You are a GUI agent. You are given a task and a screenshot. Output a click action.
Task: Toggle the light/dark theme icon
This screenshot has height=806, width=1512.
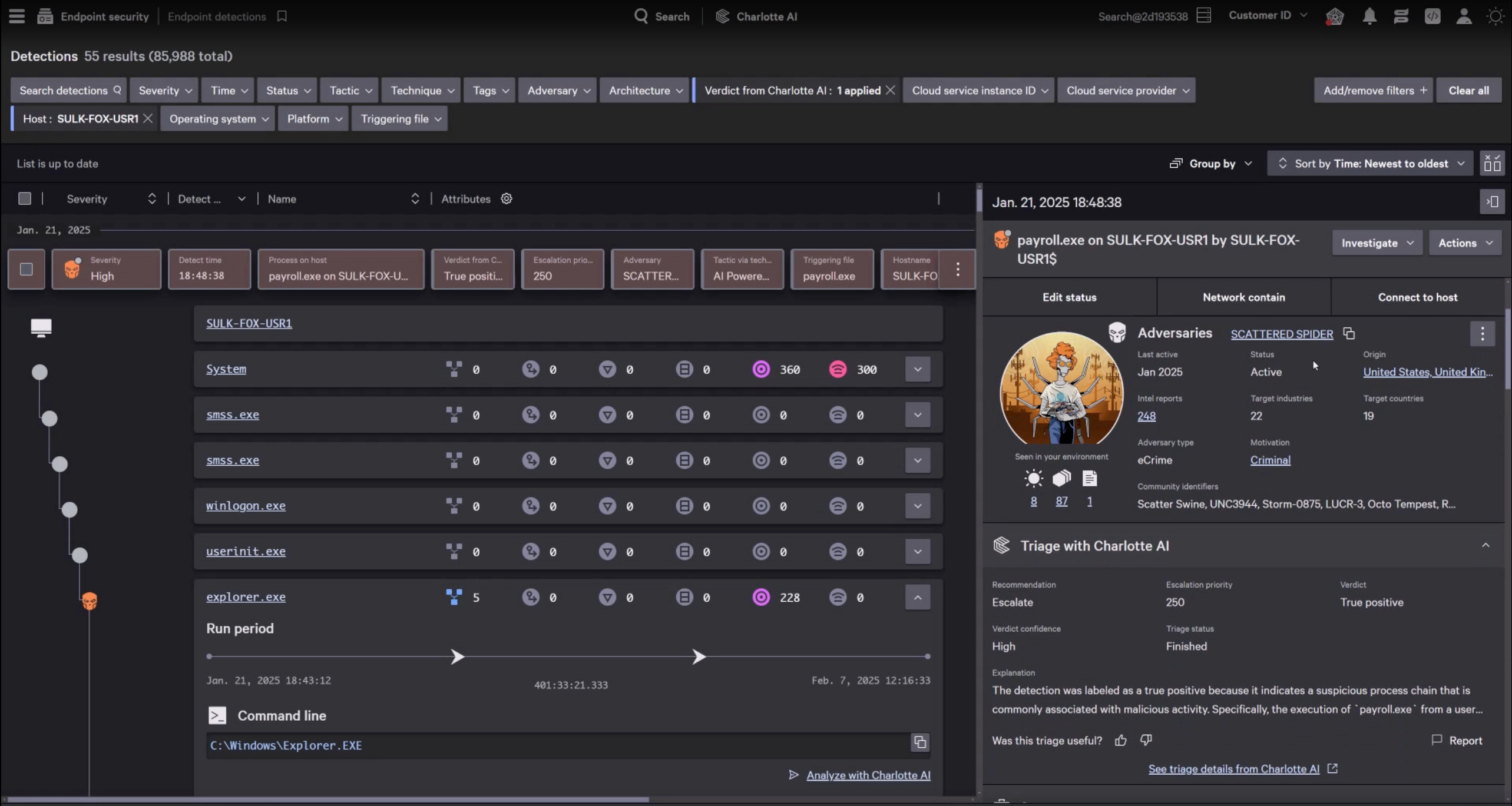(1495, 16)
